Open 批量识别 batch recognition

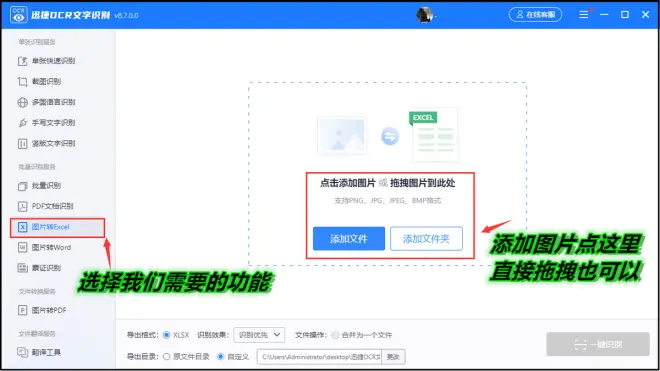(x=40, y=186)
